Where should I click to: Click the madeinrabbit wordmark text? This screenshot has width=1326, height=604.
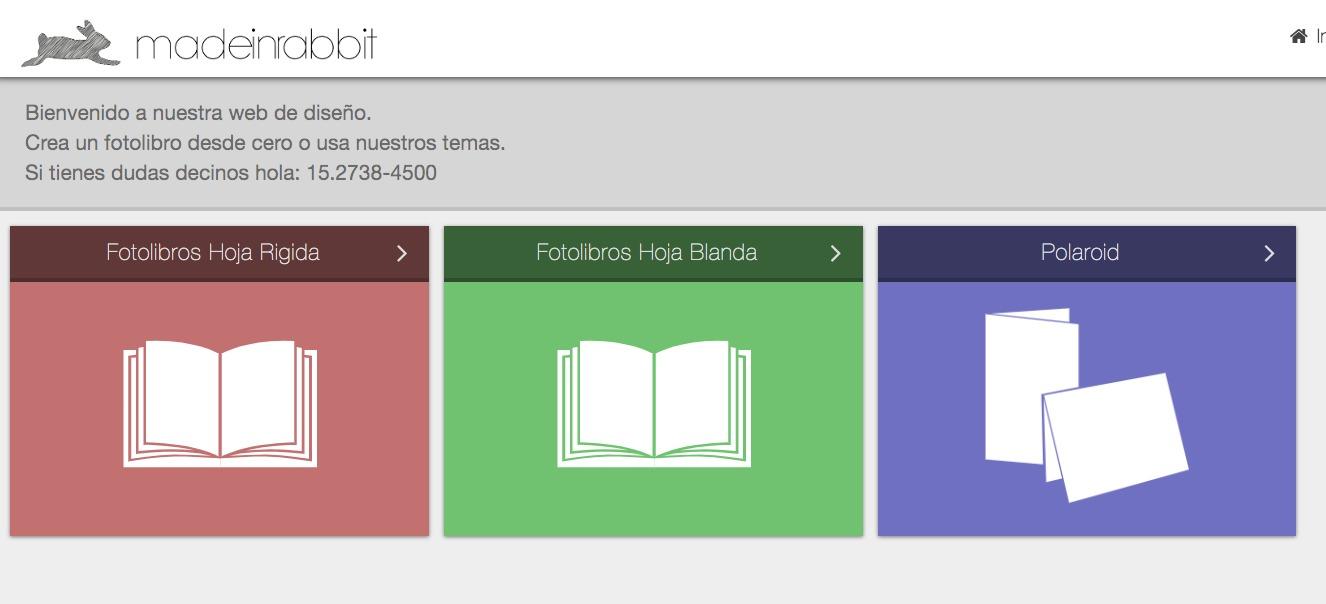(255, 45)
